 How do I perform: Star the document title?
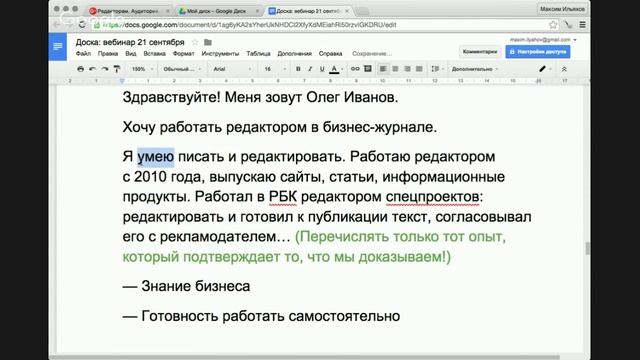(x=195, y=42)
